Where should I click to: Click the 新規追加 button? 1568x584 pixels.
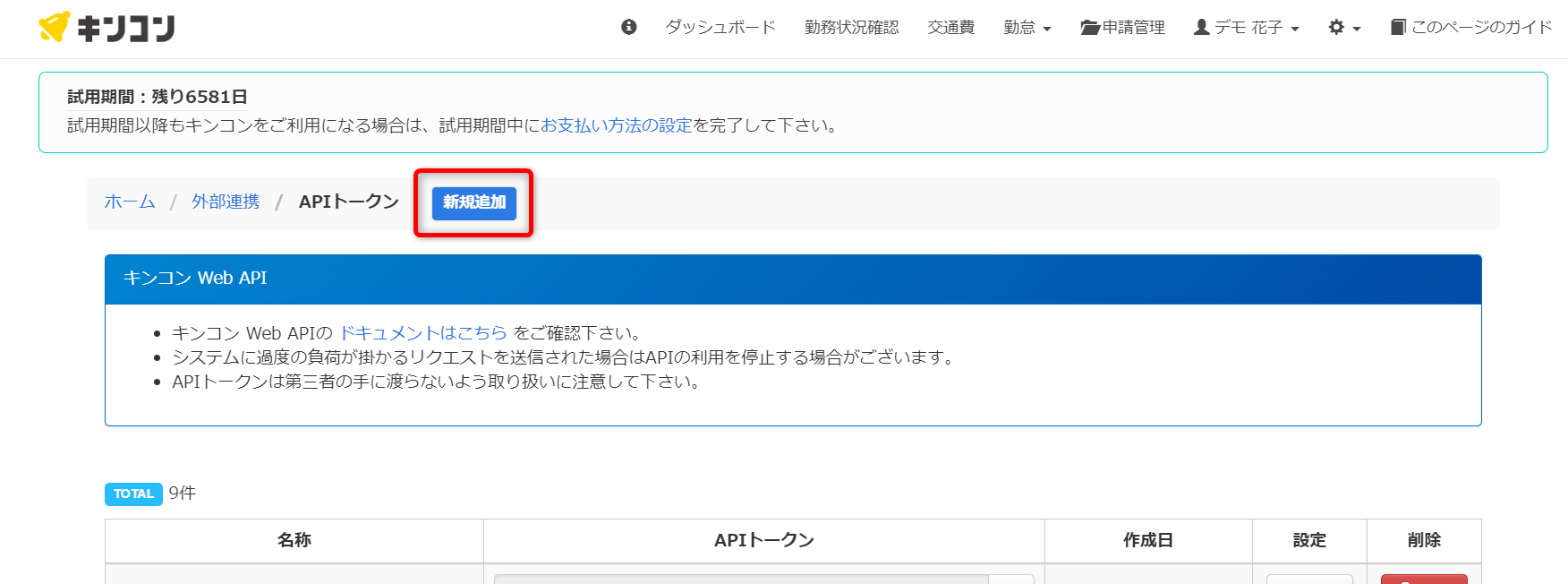click(x=474, y=202)
